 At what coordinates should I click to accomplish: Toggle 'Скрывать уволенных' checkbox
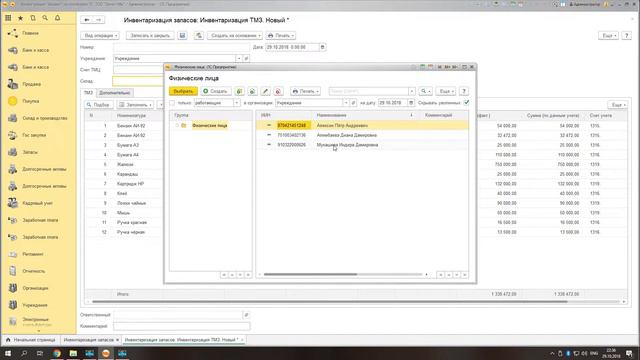coord(467,102)
